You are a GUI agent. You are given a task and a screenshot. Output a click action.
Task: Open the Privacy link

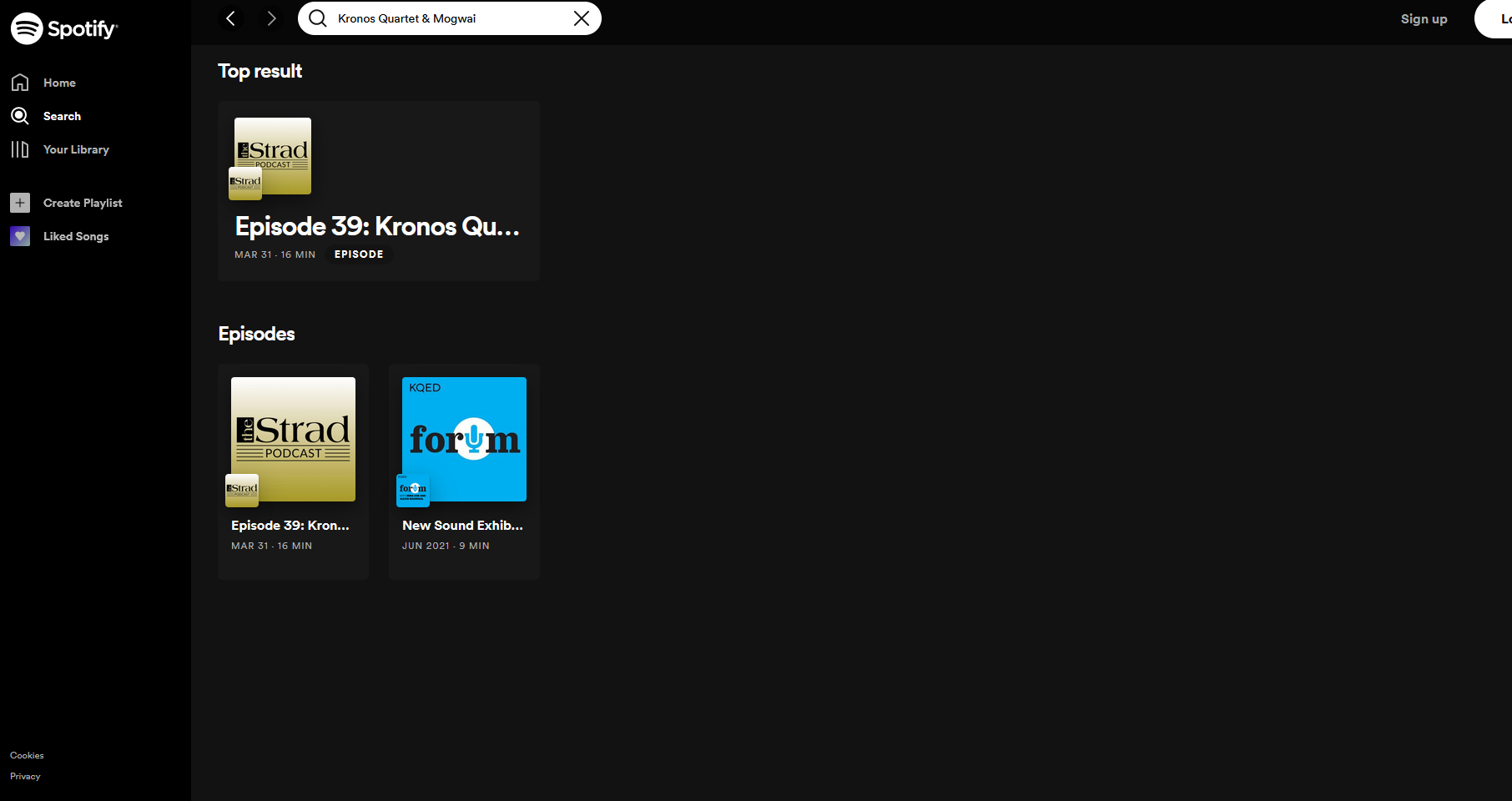[x=25, y=776]
